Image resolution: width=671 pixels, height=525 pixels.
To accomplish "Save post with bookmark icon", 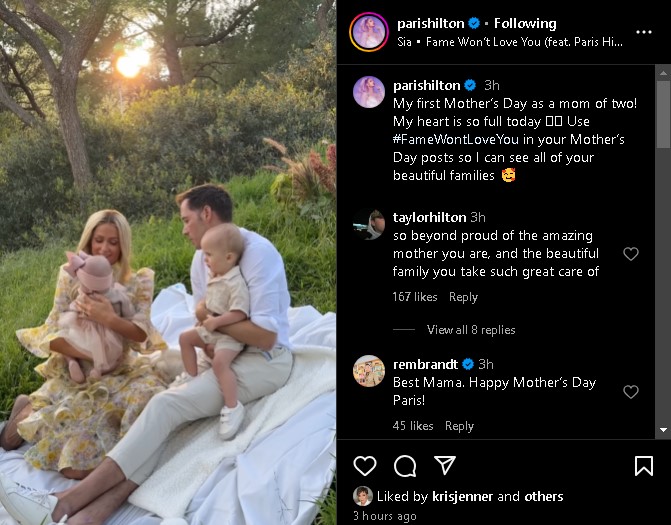I will [644, 466].
